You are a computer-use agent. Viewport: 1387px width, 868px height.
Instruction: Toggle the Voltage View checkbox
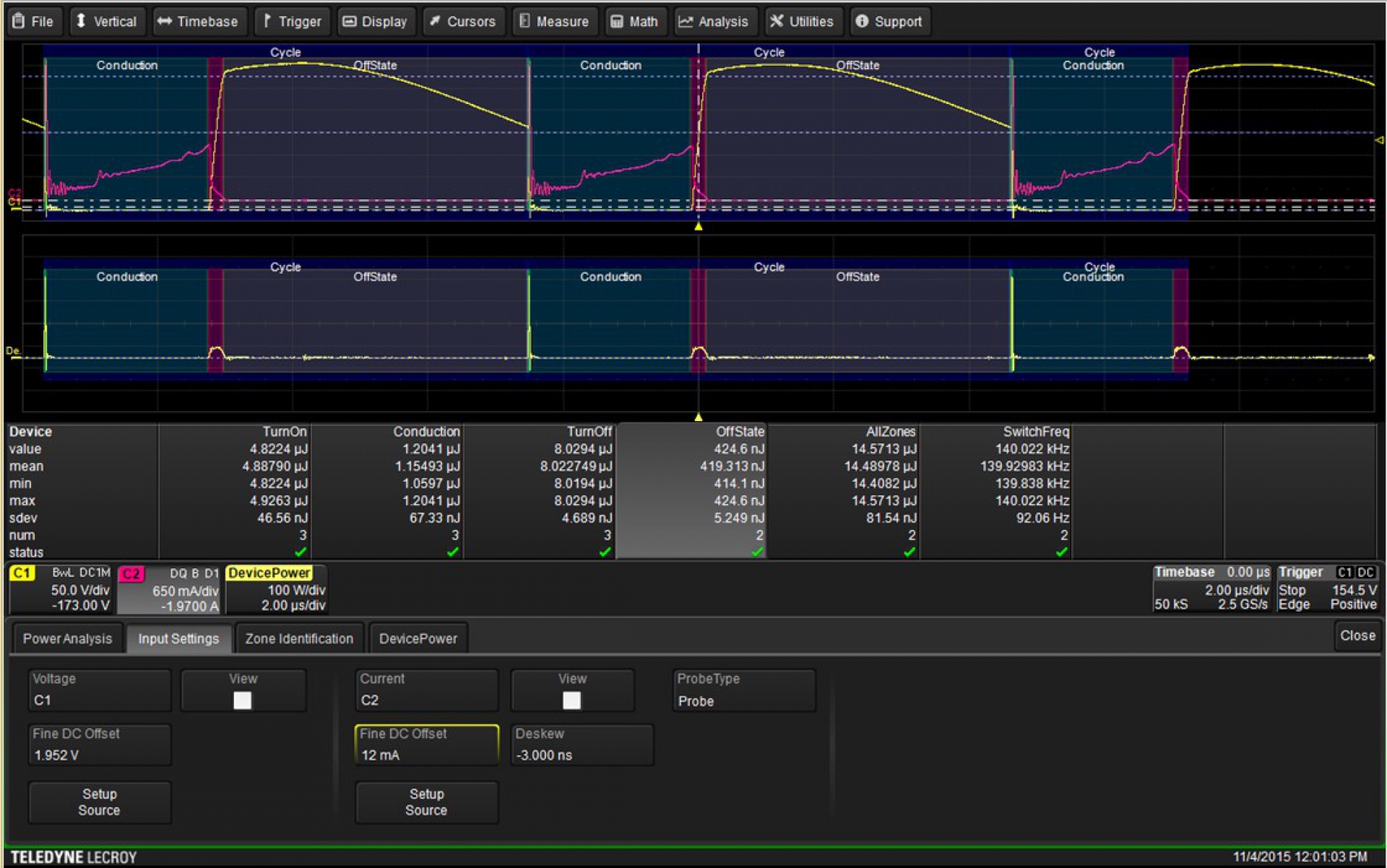[242, 700]
